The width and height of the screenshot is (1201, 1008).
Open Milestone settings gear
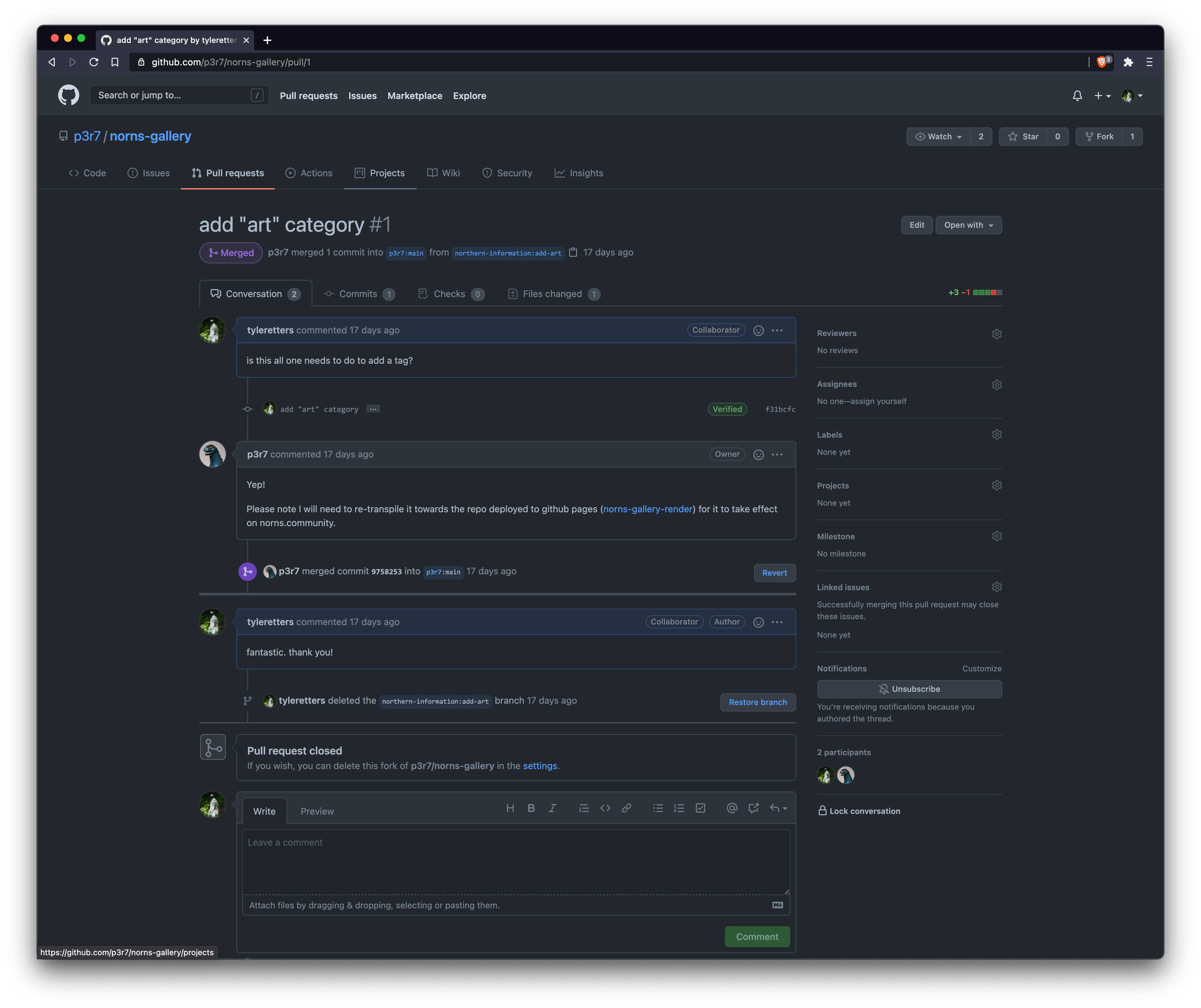pyautogui.click(x=996, y=536)
